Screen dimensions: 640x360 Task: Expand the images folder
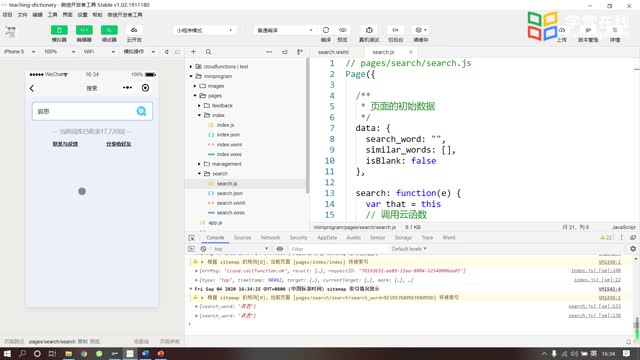tap(195, 86)
